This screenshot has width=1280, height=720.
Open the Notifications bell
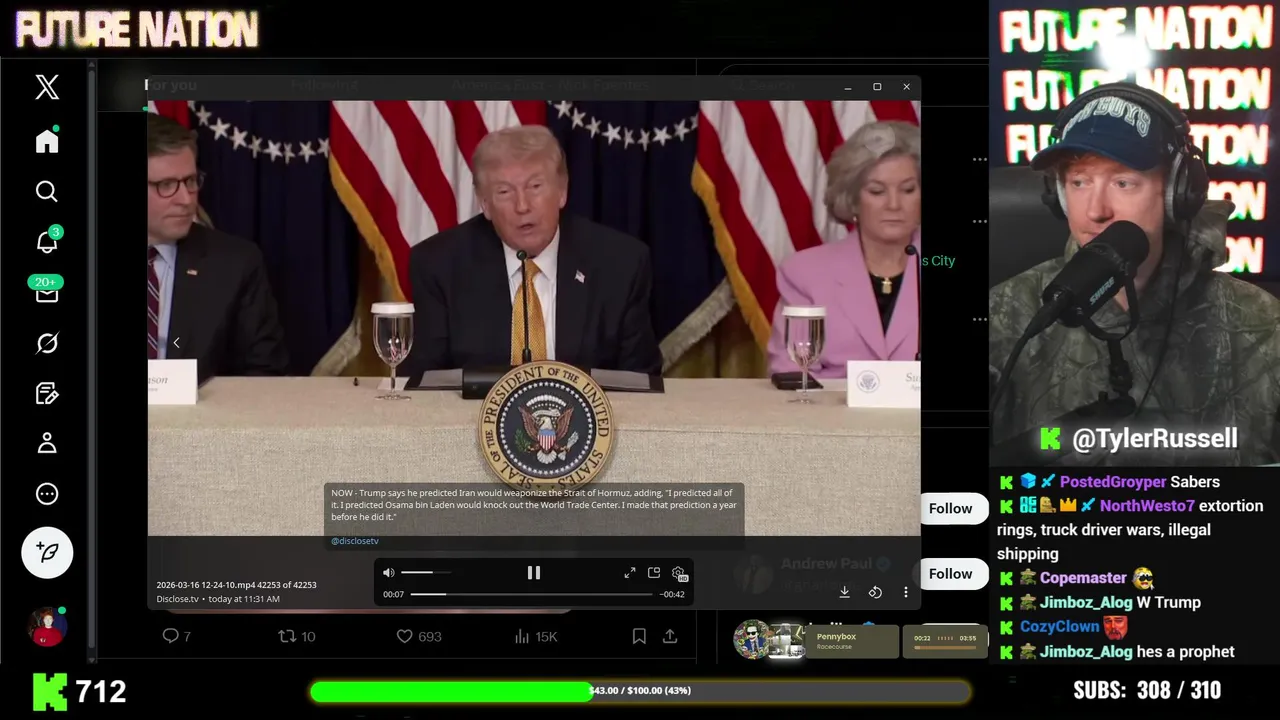click(47, 241)
